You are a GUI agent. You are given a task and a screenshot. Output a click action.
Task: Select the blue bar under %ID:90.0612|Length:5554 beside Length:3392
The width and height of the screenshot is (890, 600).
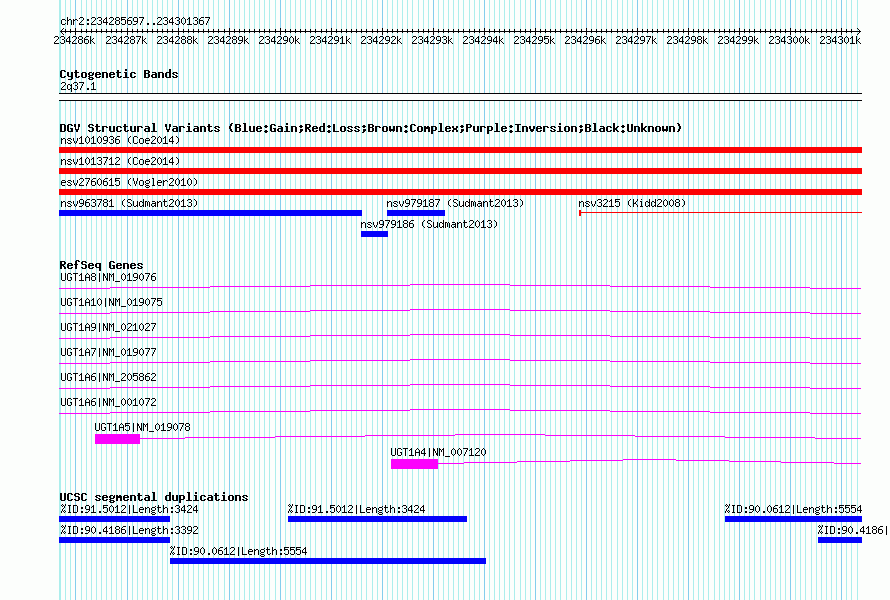[x=328, y=561]
